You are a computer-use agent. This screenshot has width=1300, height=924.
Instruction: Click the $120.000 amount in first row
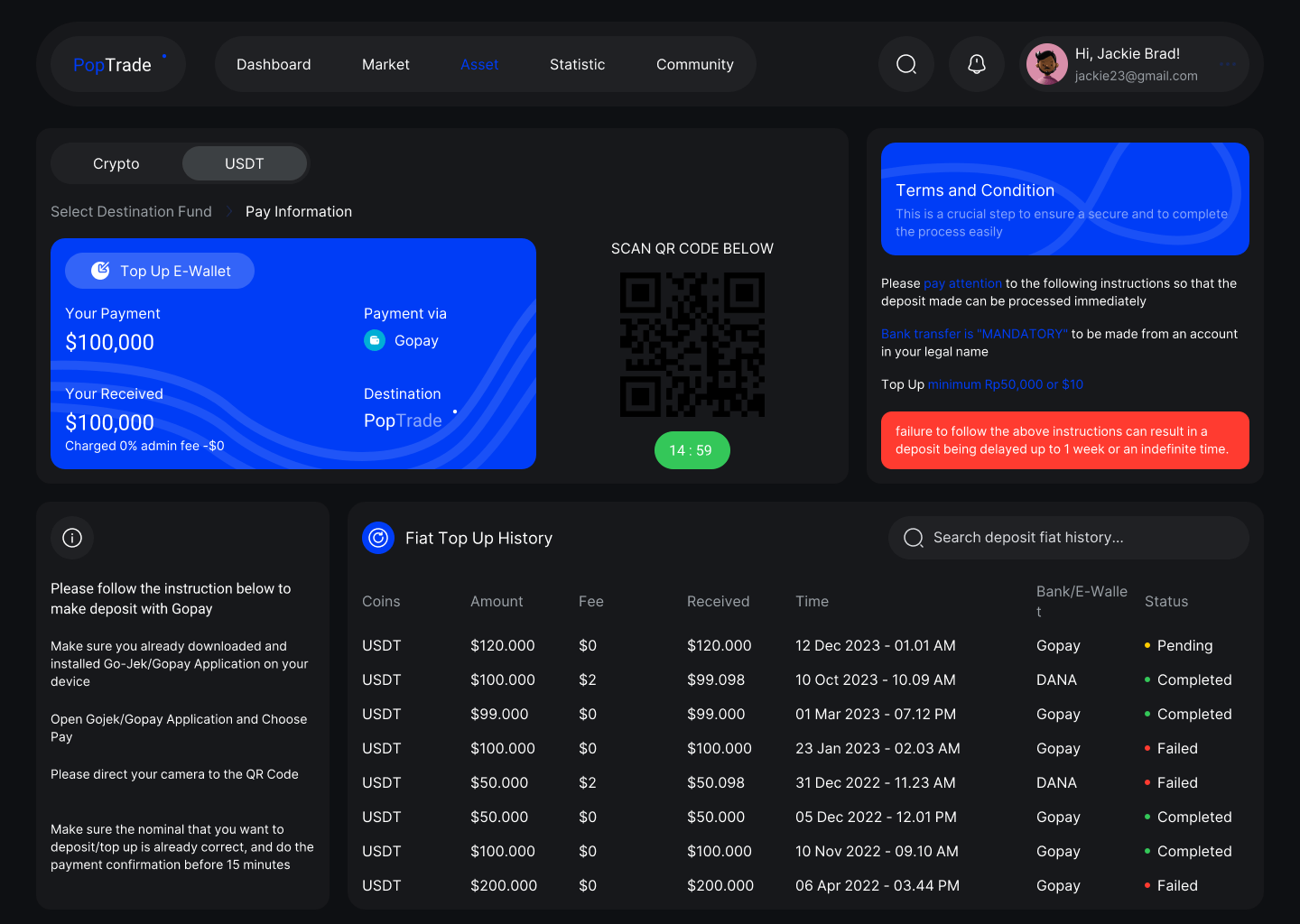[503, 645]
